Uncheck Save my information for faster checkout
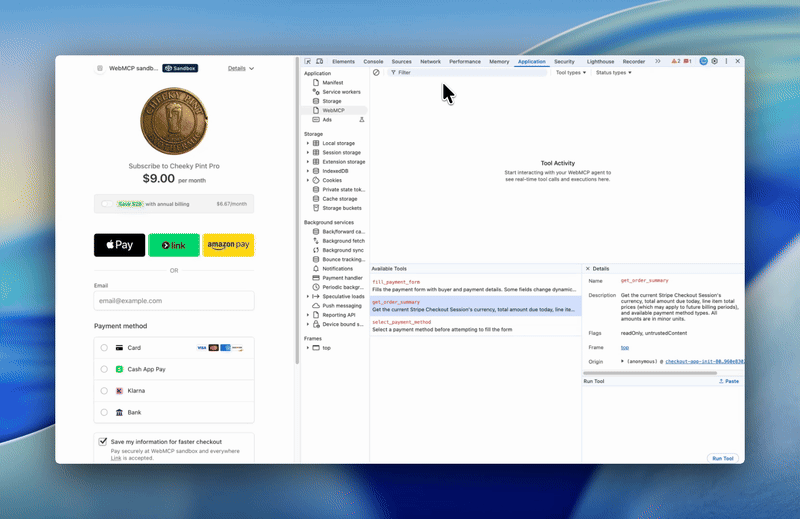The image size is (800, 519). [103, 441]
